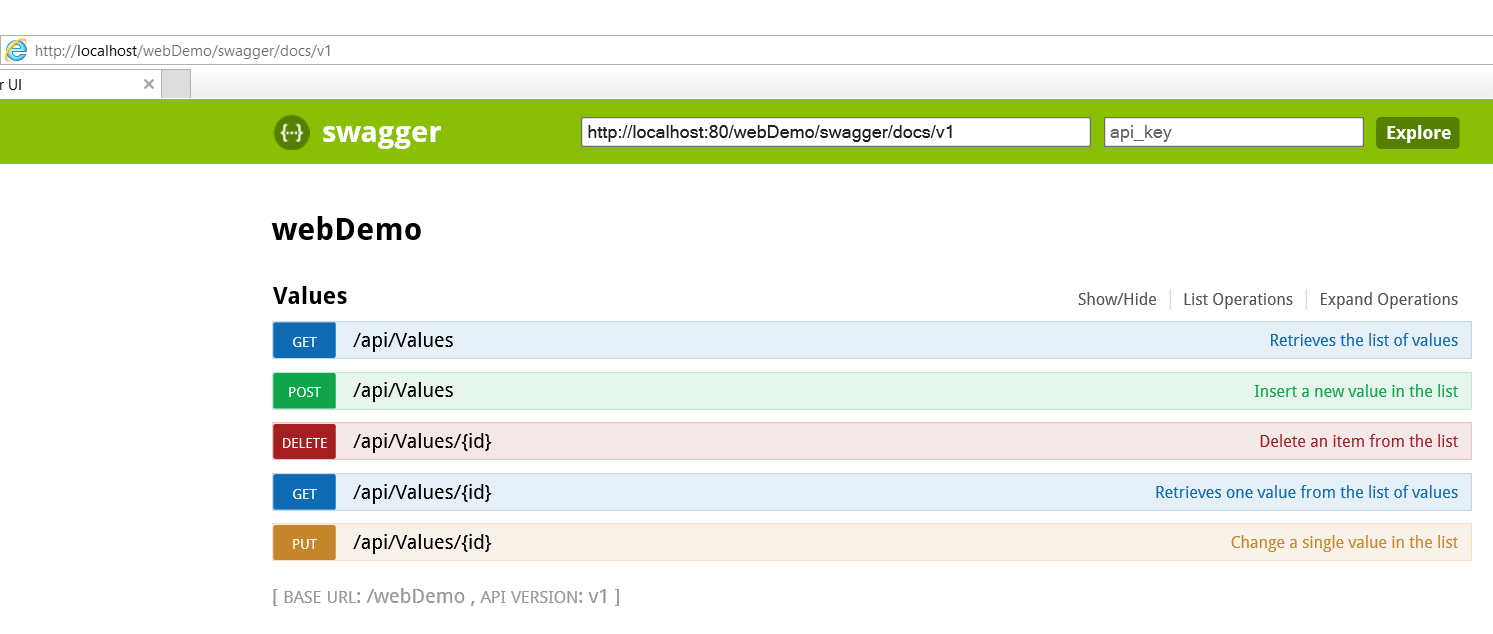The height and width of the screenshot is (634, 1493).
Task: Click the DELETE method badge
Action: [304, 442]
